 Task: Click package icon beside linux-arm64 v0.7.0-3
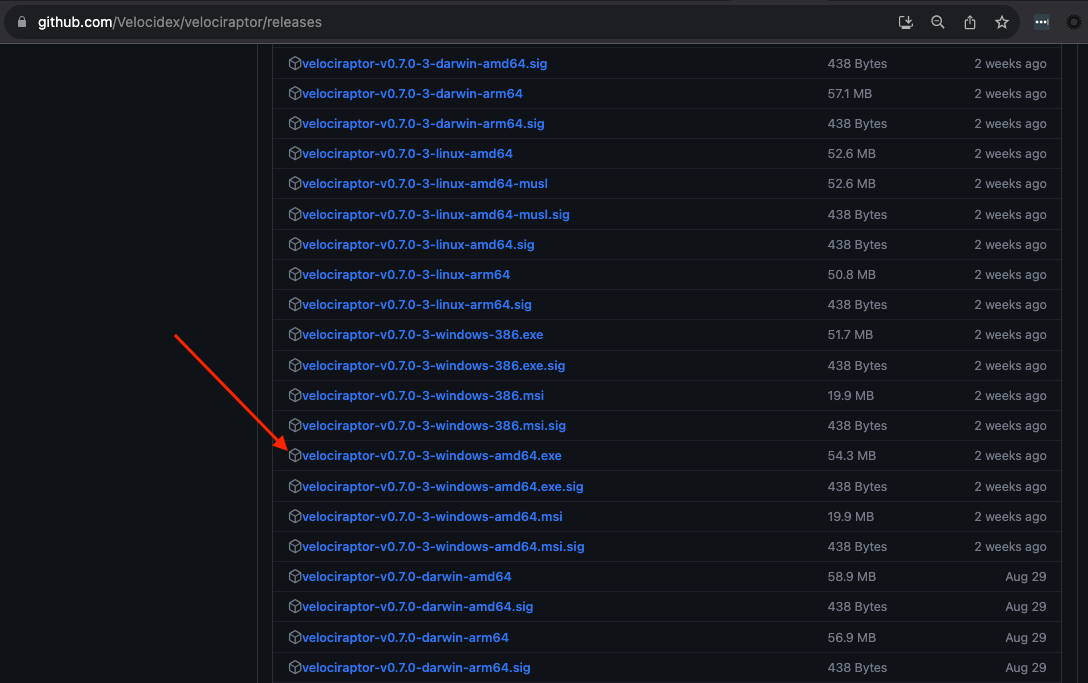pyautogui.click(x=295, y=274)
